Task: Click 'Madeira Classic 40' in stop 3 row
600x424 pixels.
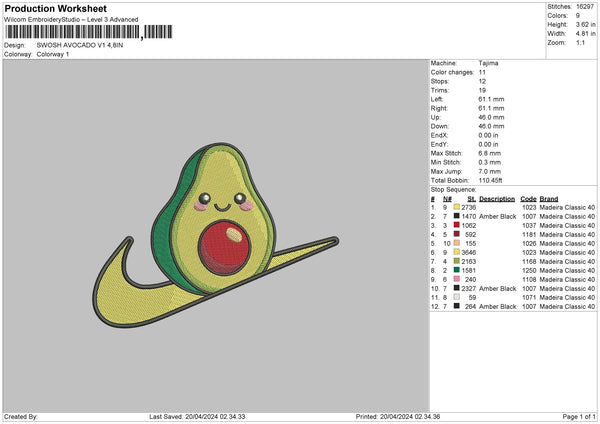Action: click(x=567, y=225)
